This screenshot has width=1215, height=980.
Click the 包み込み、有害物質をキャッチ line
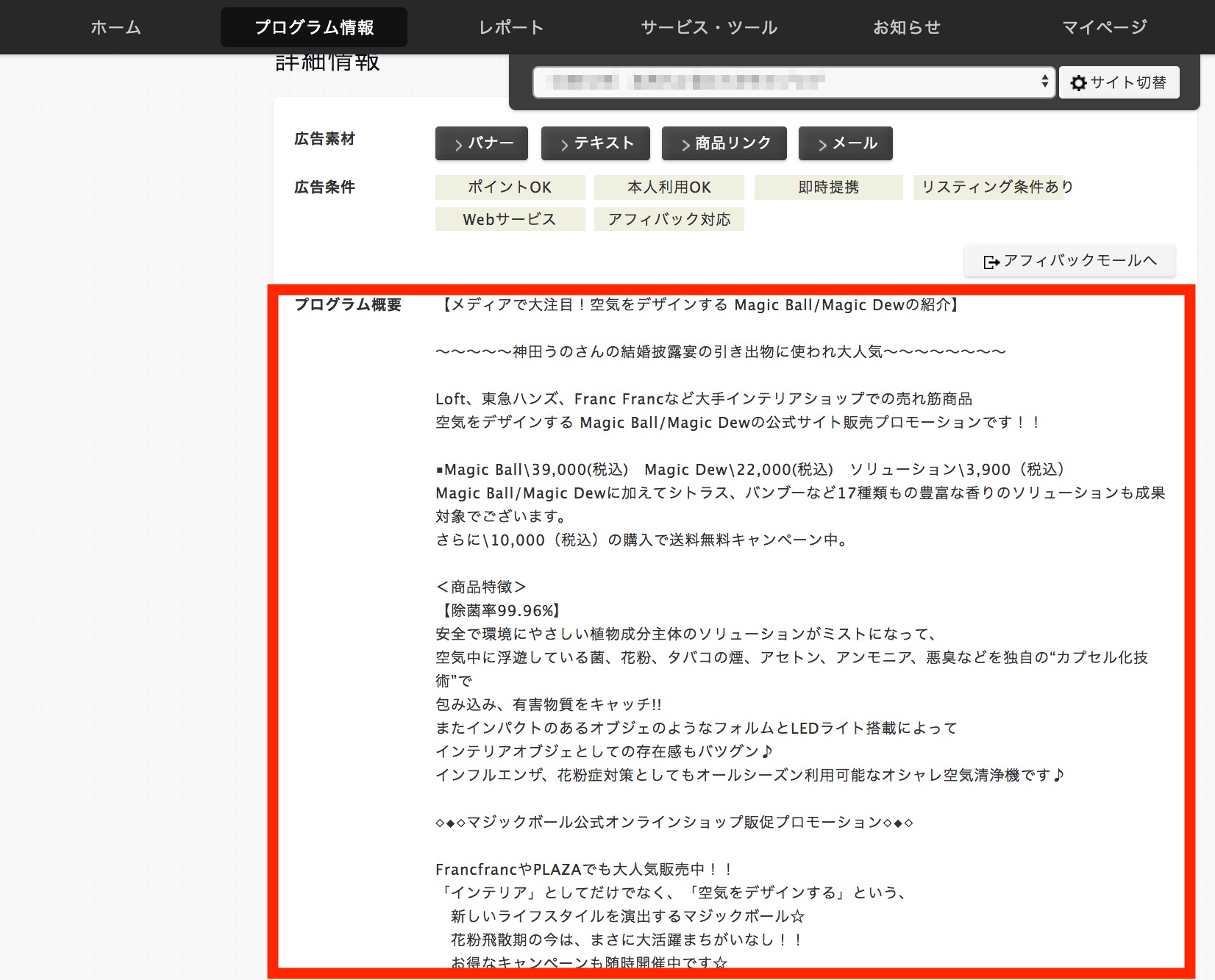549,705
